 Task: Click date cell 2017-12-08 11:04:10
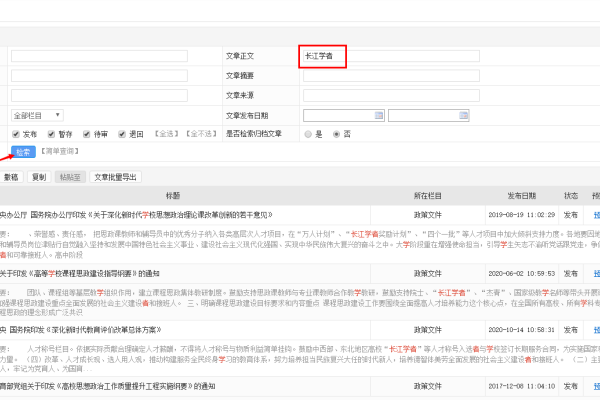tap(522, 386)
